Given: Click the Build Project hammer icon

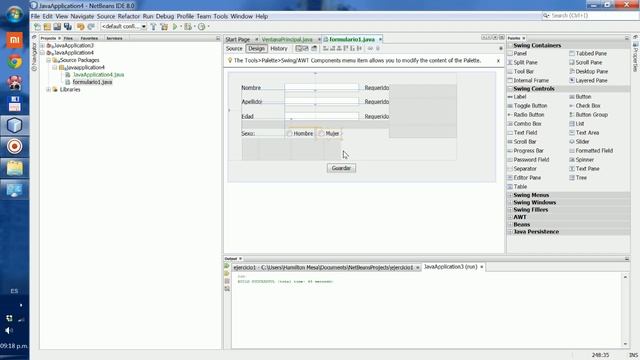Looking at the screenshot, I should pos(153,27).
